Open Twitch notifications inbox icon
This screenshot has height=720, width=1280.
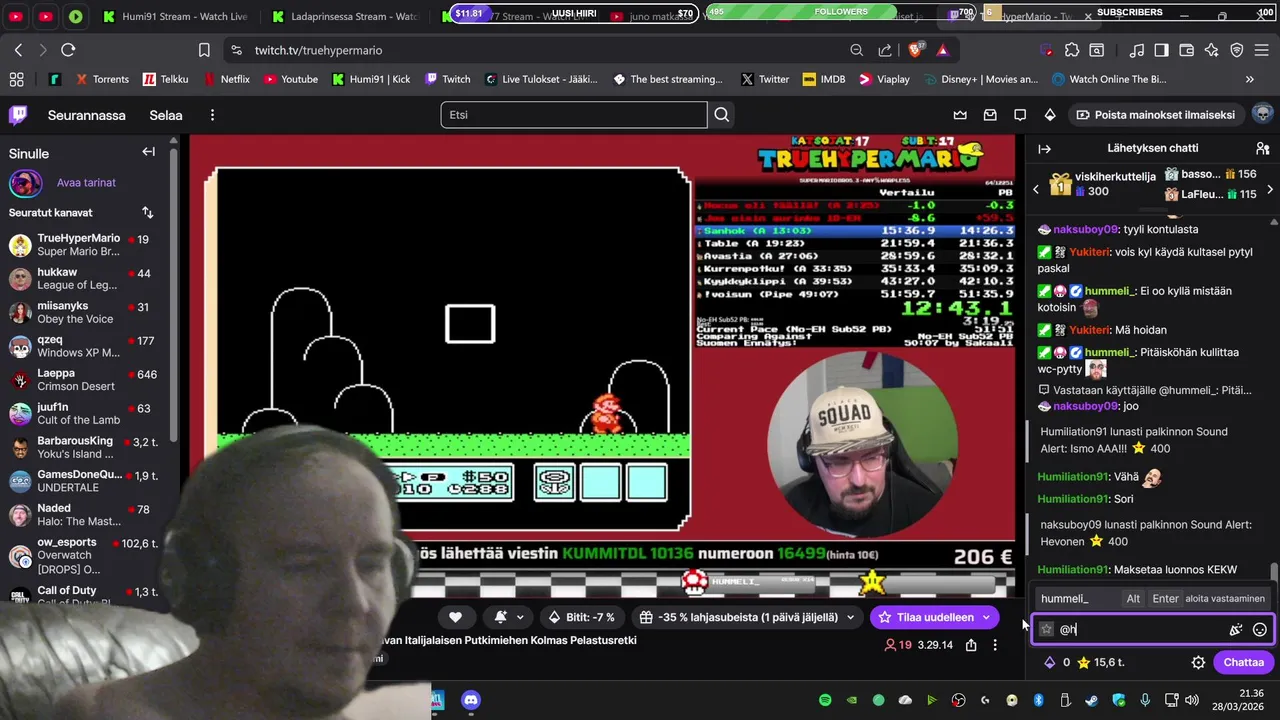tap(990, 115)
